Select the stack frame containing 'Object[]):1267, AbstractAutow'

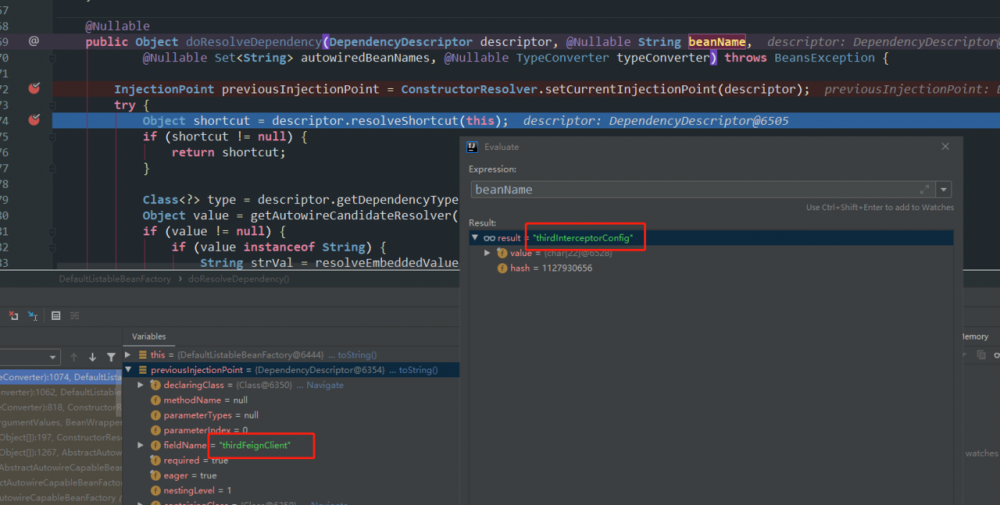coord(61,452)
